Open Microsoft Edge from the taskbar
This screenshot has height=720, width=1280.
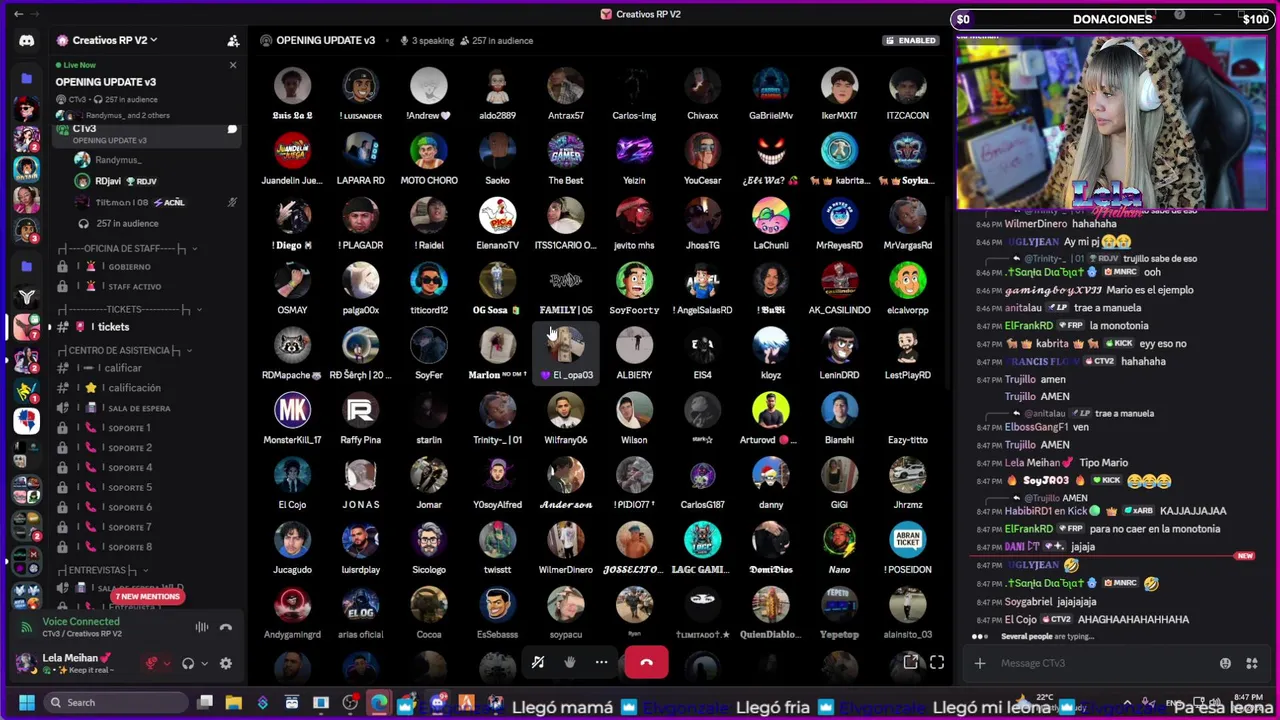pos(379,703)
